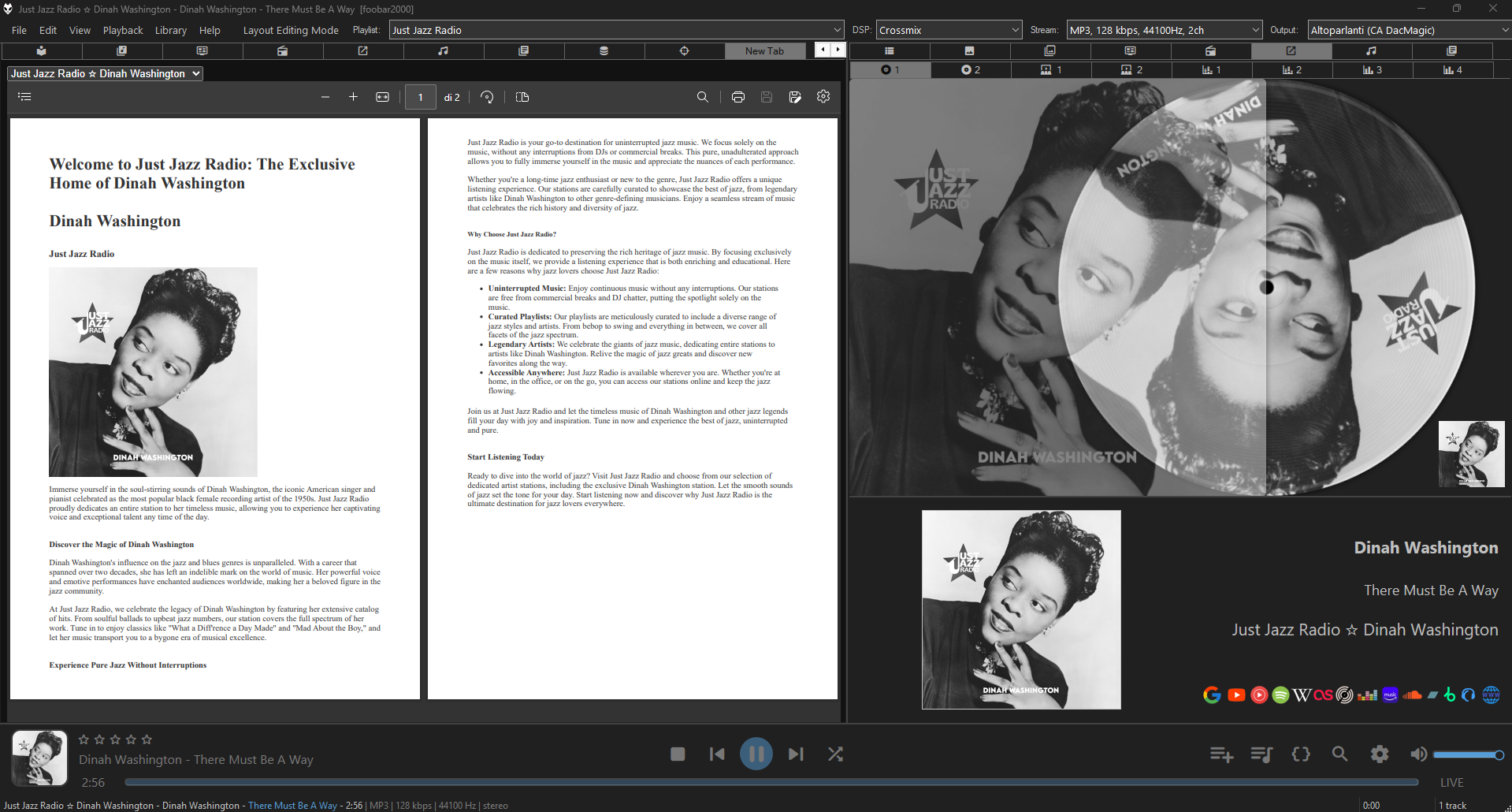
Task: Click the curly braces icon in the bottom bar
Action: [x=1301, y=754]
